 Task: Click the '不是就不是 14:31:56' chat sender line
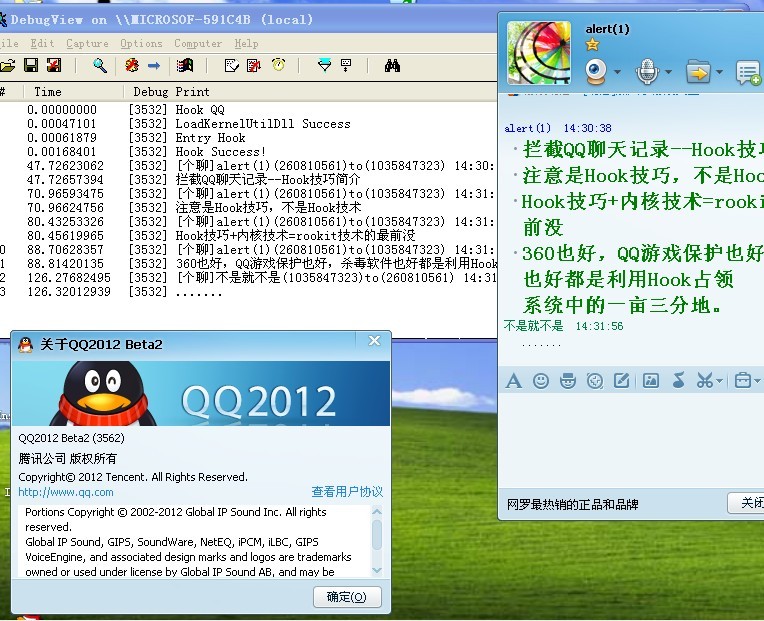pyautogui.click(x=564, y=326)
